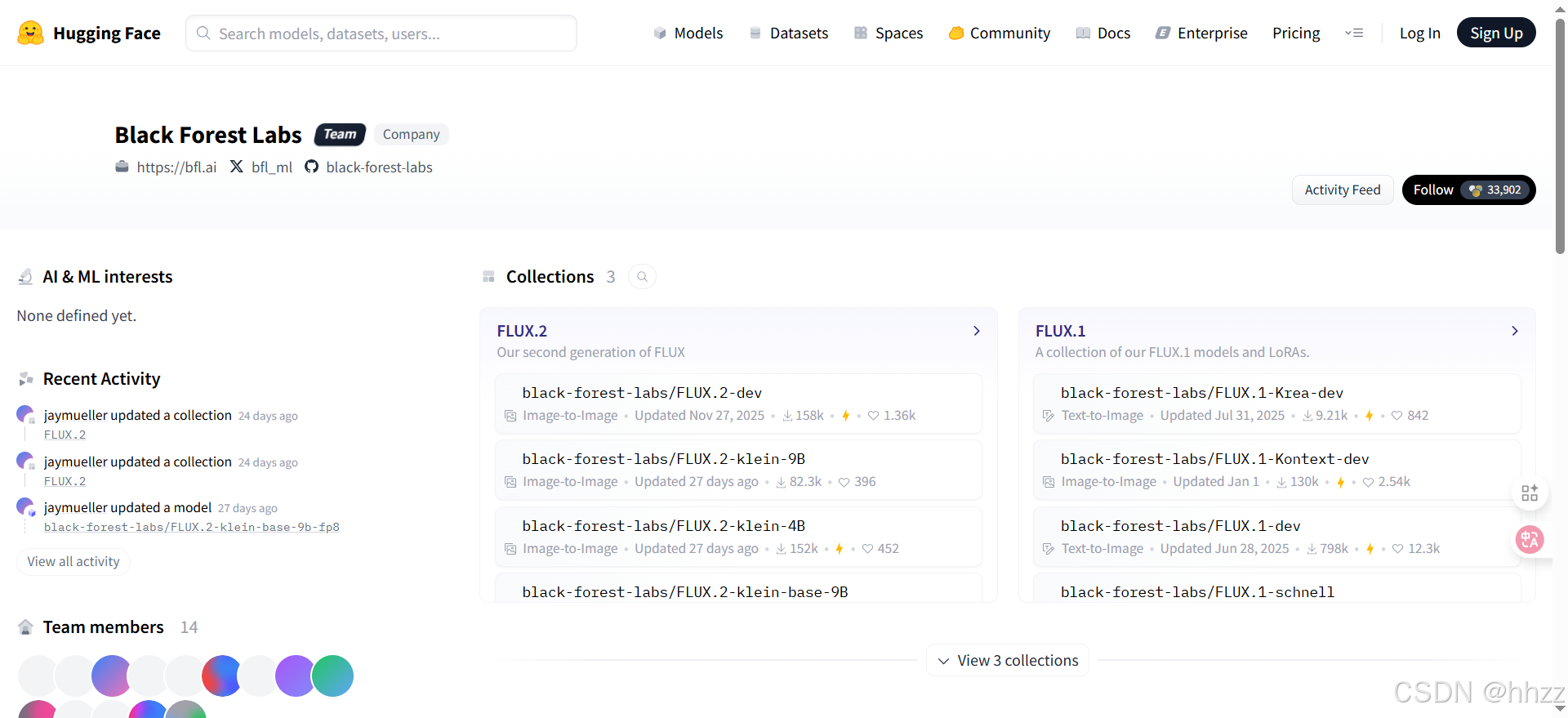Viewport: 1568px width, 718px height.
Task: Click the download icon on FLUX.2-klein-9B
Action: click(x=782, y=482)
